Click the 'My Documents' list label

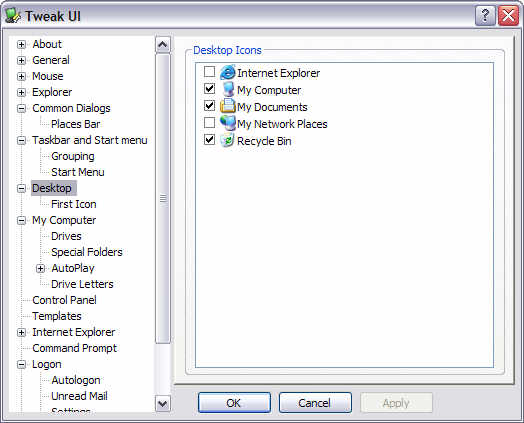pyautogui.click(x=272, y=107)
